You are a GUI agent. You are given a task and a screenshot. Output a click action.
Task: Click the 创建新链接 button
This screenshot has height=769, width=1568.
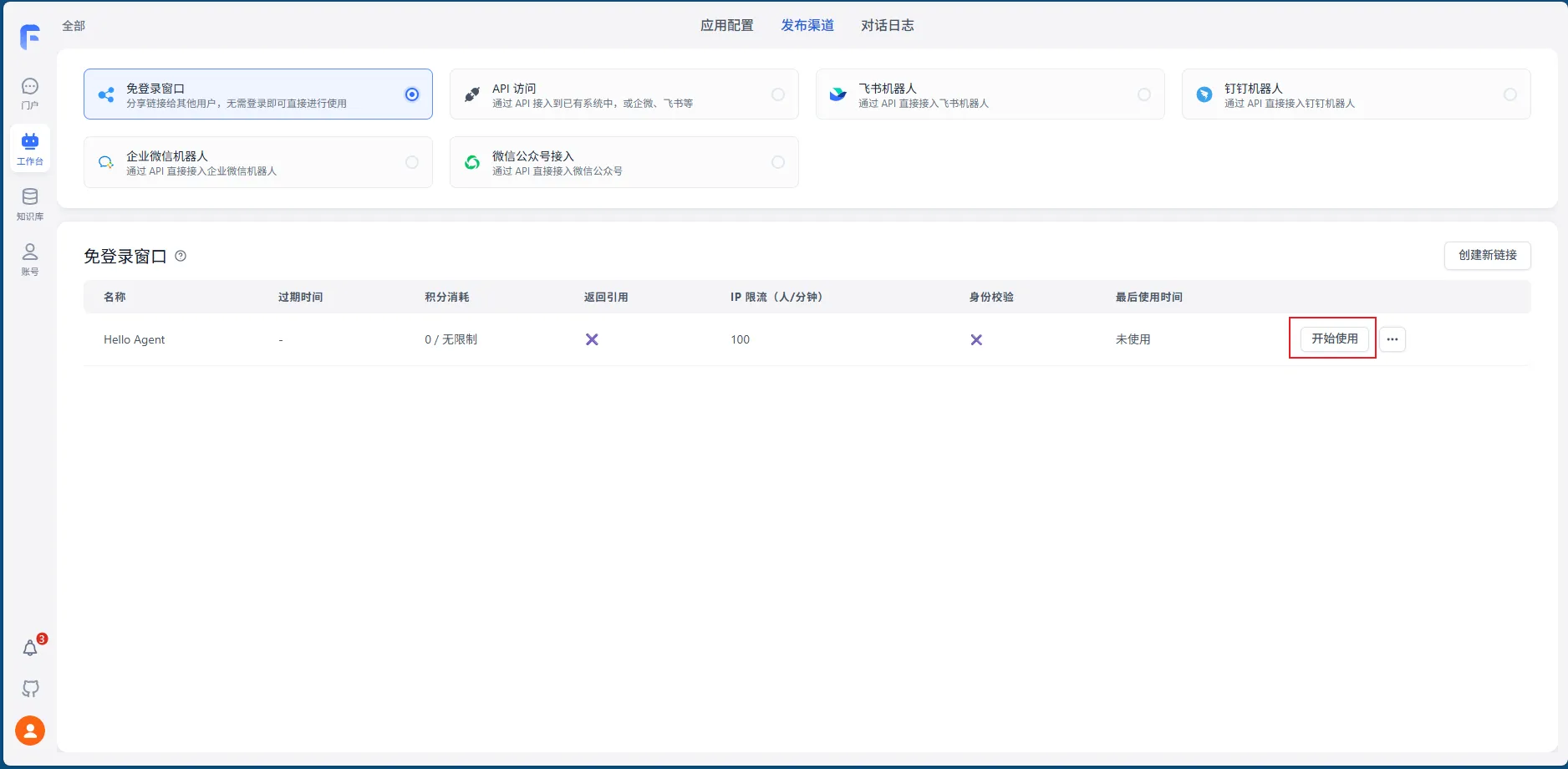click(1487, 256)
